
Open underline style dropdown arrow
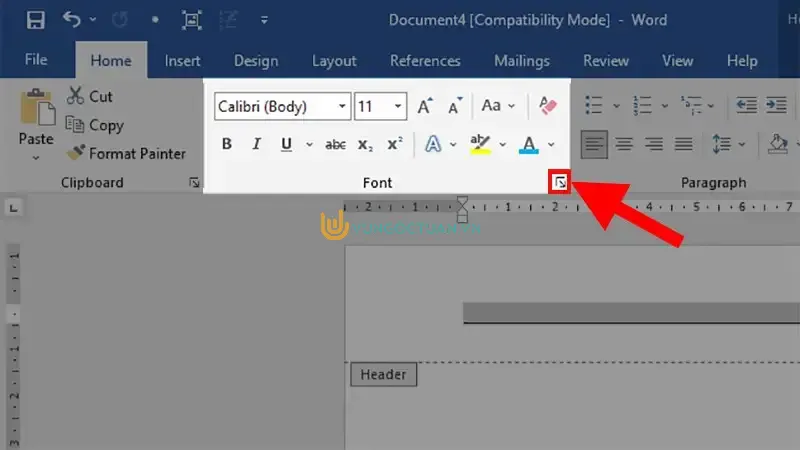[x=309, y=144]
